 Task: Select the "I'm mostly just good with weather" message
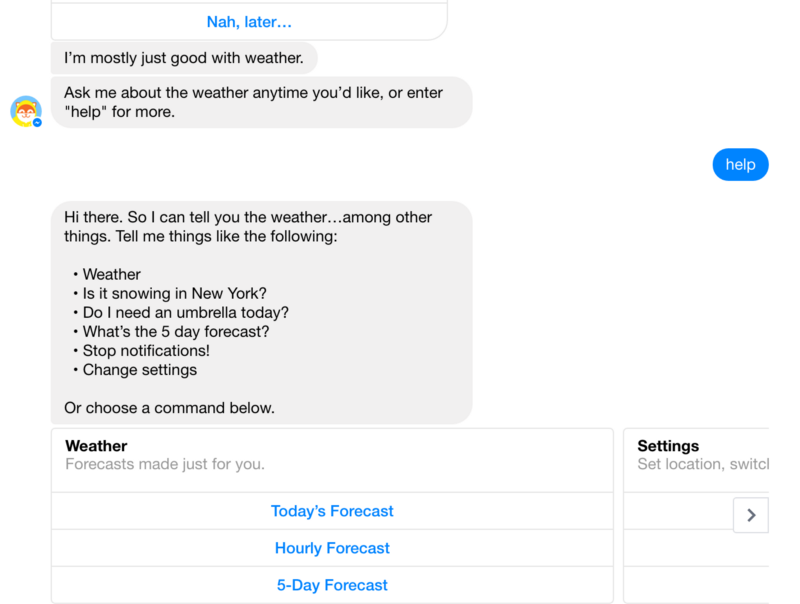(x=184, y=58)
